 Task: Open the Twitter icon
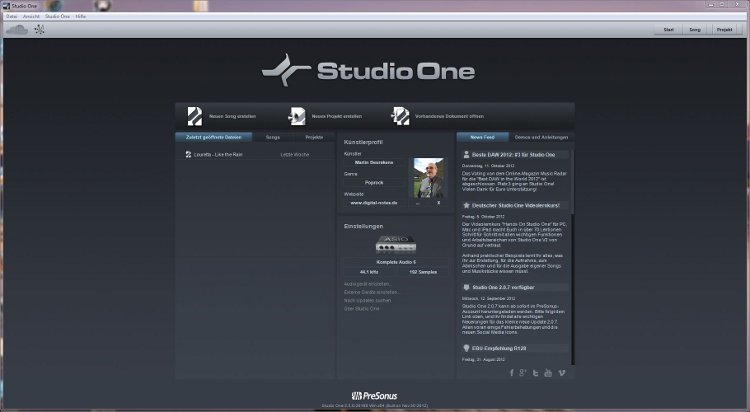pyautogui.click(x=536, y=373)
